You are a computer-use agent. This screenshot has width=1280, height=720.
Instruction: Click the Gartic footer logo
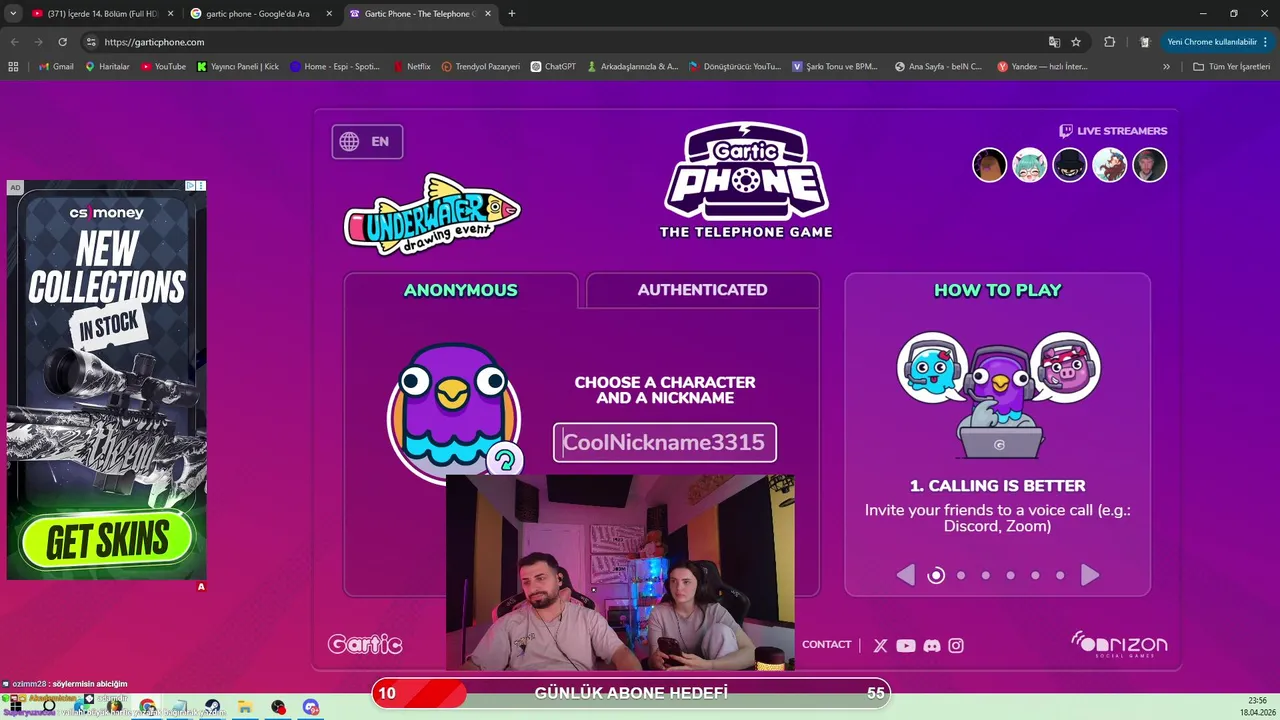click(x=365, y=645)
